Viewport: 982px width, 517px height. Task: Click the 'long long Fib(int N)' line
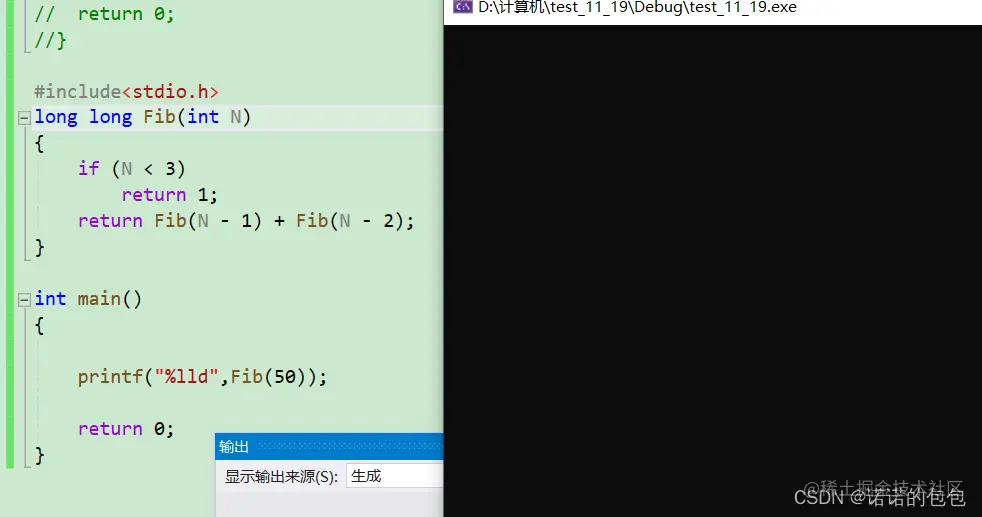coord(143,117)
